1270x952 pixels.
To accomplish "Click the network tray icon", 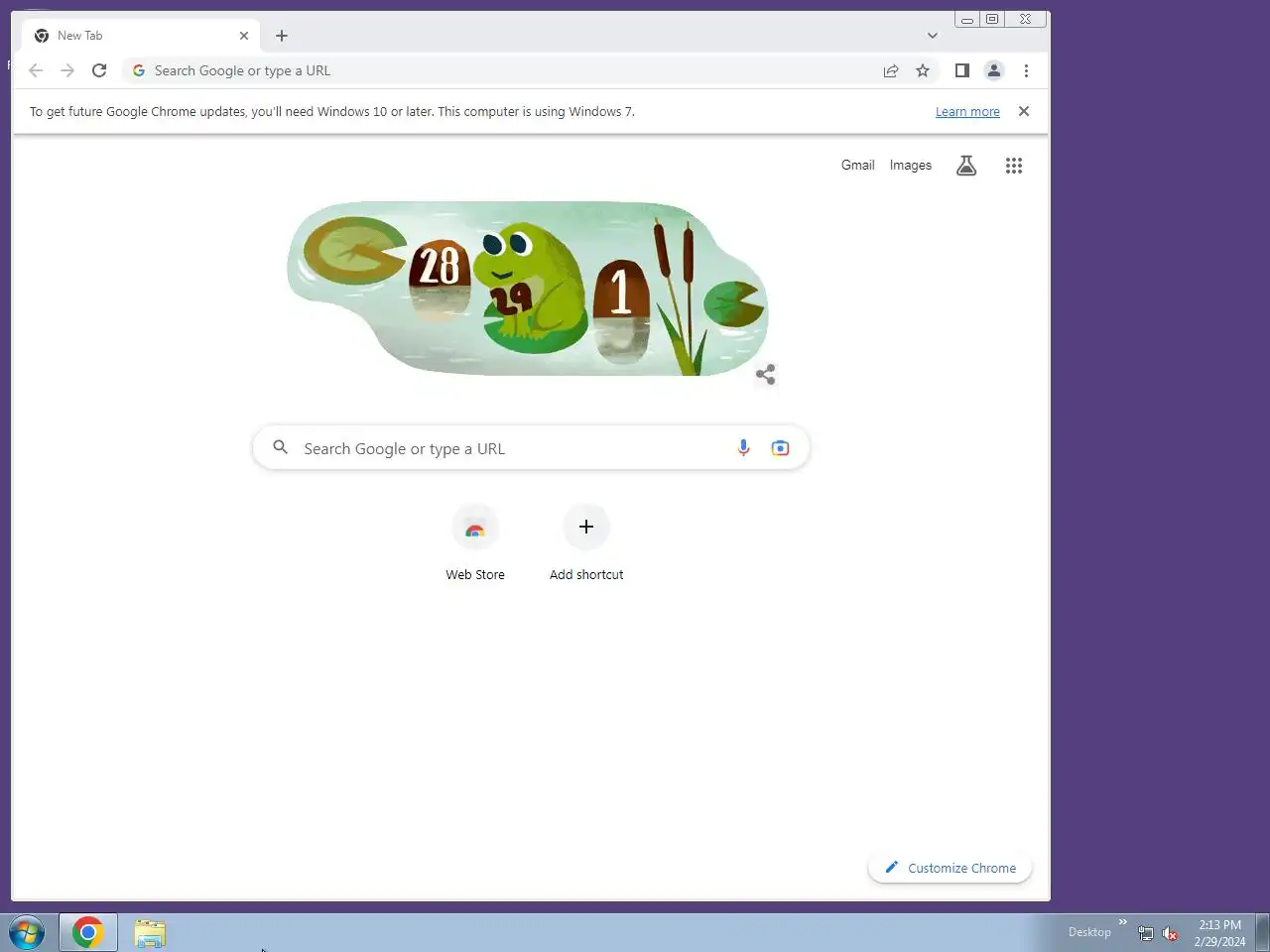I will 1146,933.
